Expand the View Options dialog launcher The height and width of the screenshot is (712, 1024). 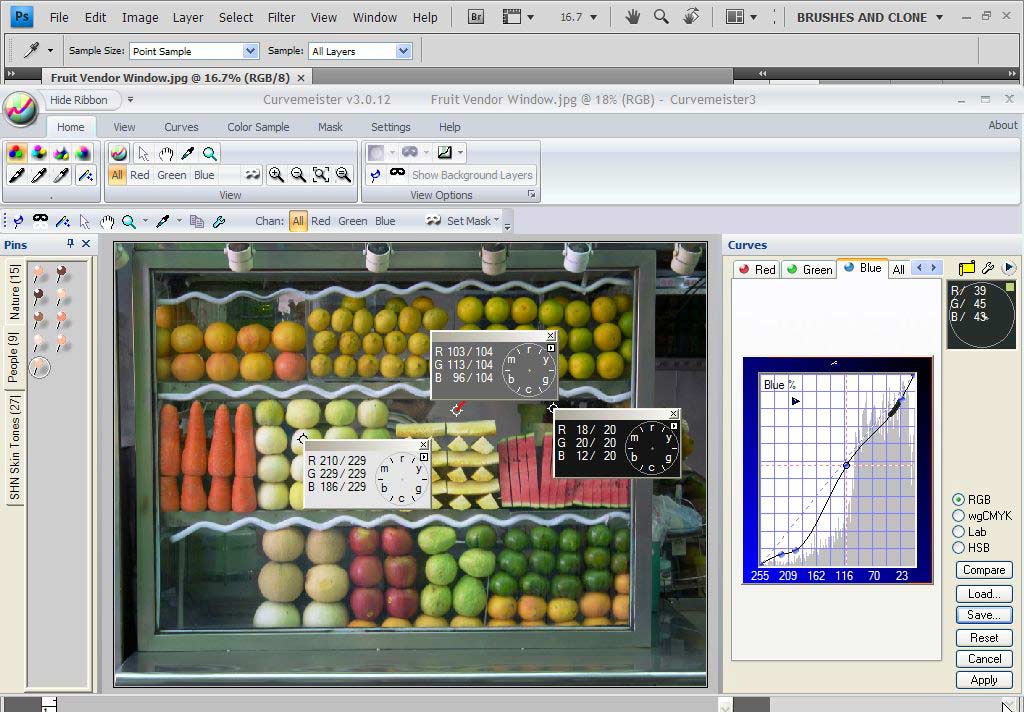[x=532, y=195]
